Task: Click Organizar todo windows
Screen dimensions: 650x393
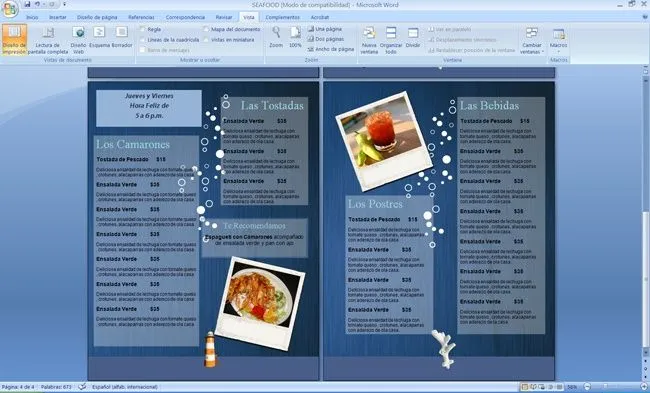Action: [391, 40]
